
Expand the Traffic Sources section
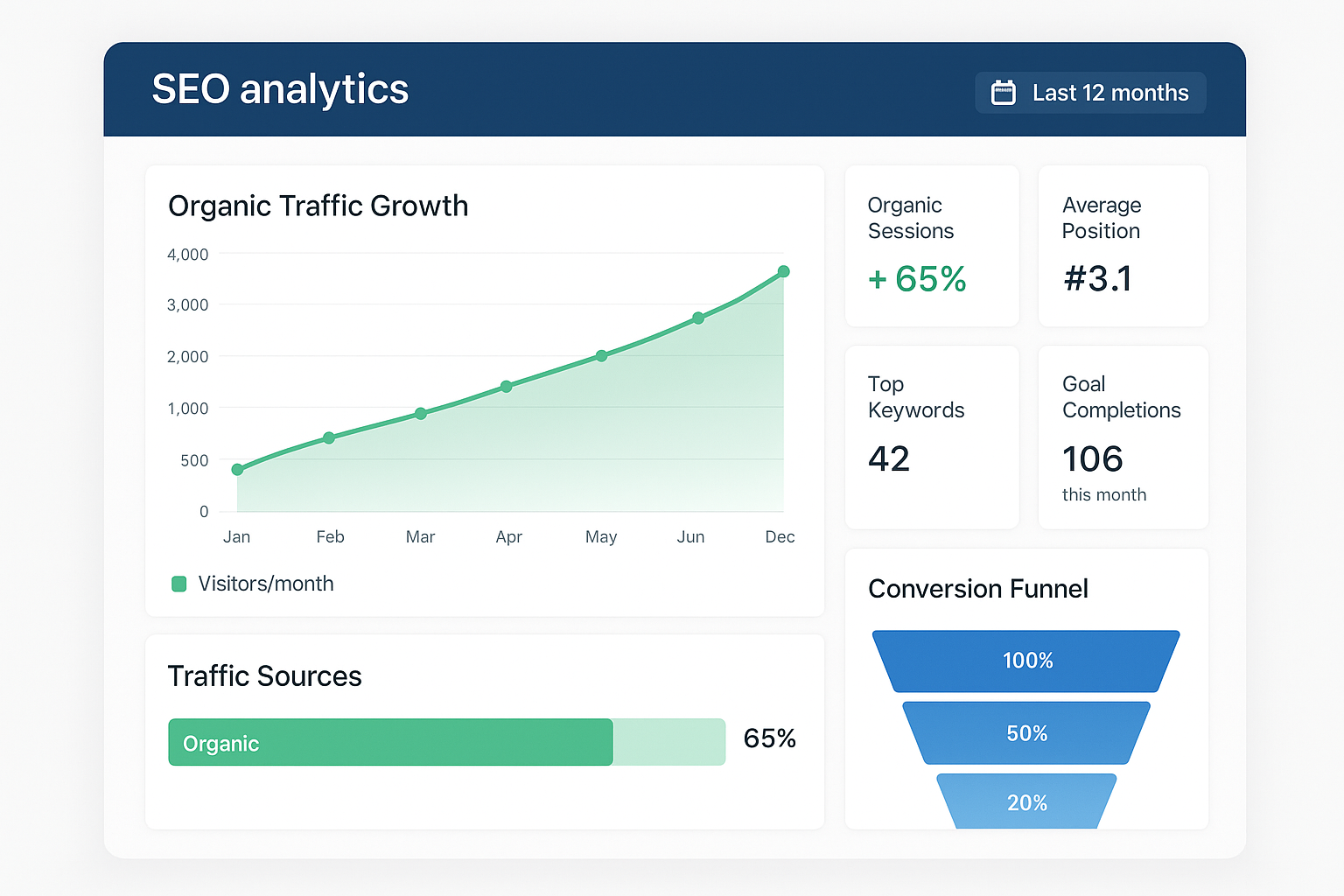[264, 675]
